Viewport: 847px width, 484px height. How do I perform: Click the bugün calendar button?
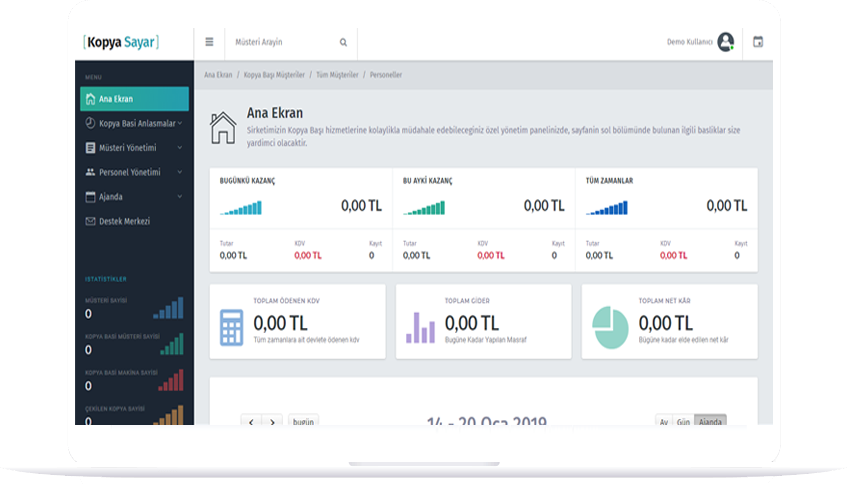[303, 421]
